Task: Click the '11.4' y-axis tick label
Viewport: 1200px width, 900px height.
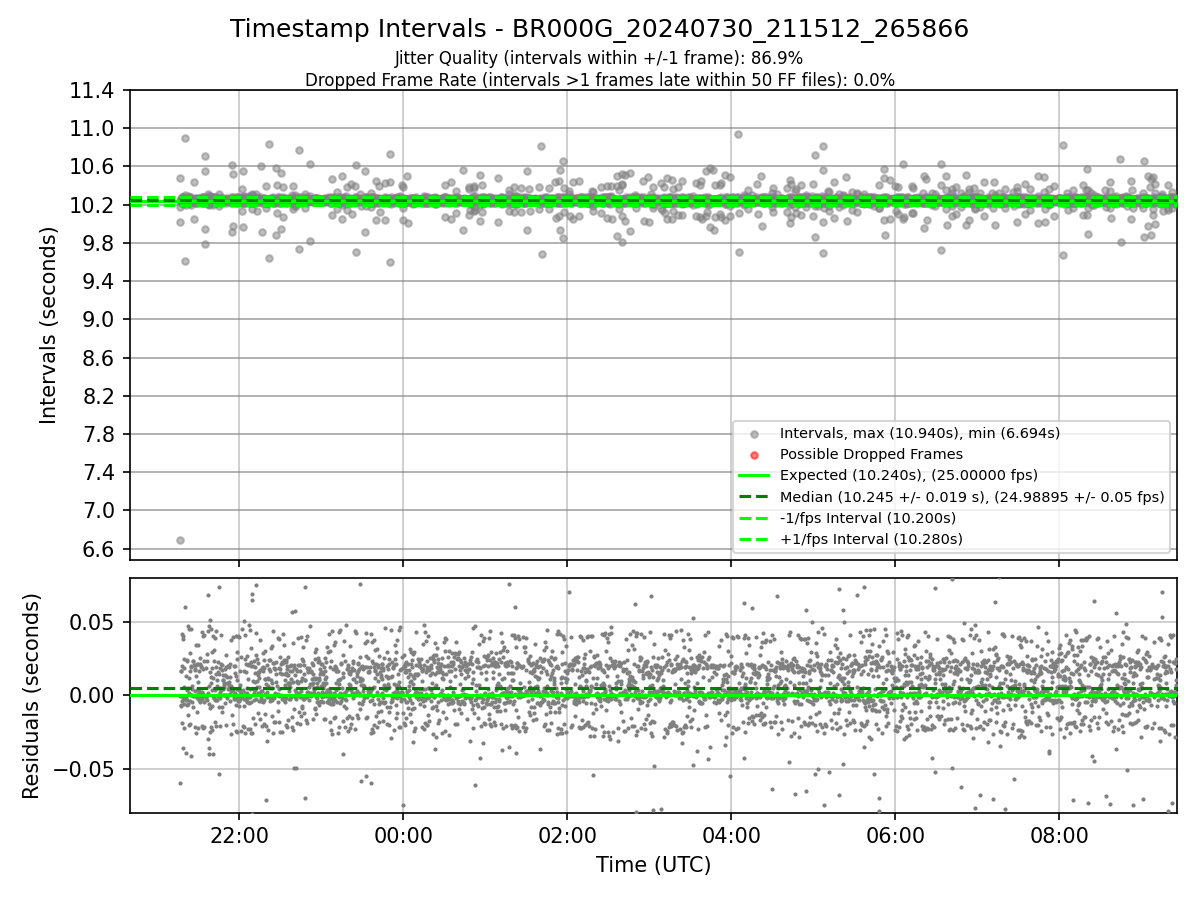Action: click(x=93, y=91)
